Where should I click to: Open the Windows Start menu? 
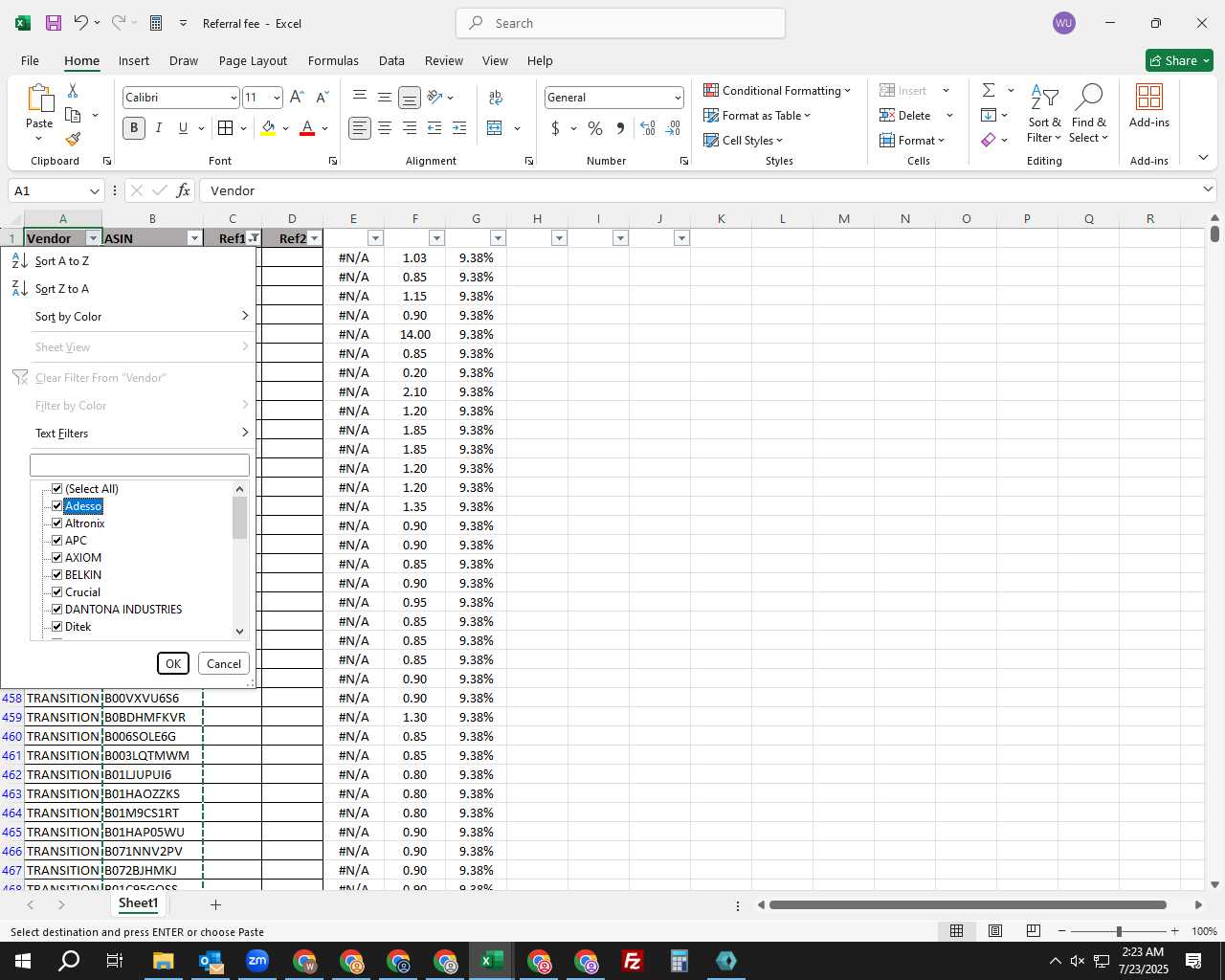[23, 961]
